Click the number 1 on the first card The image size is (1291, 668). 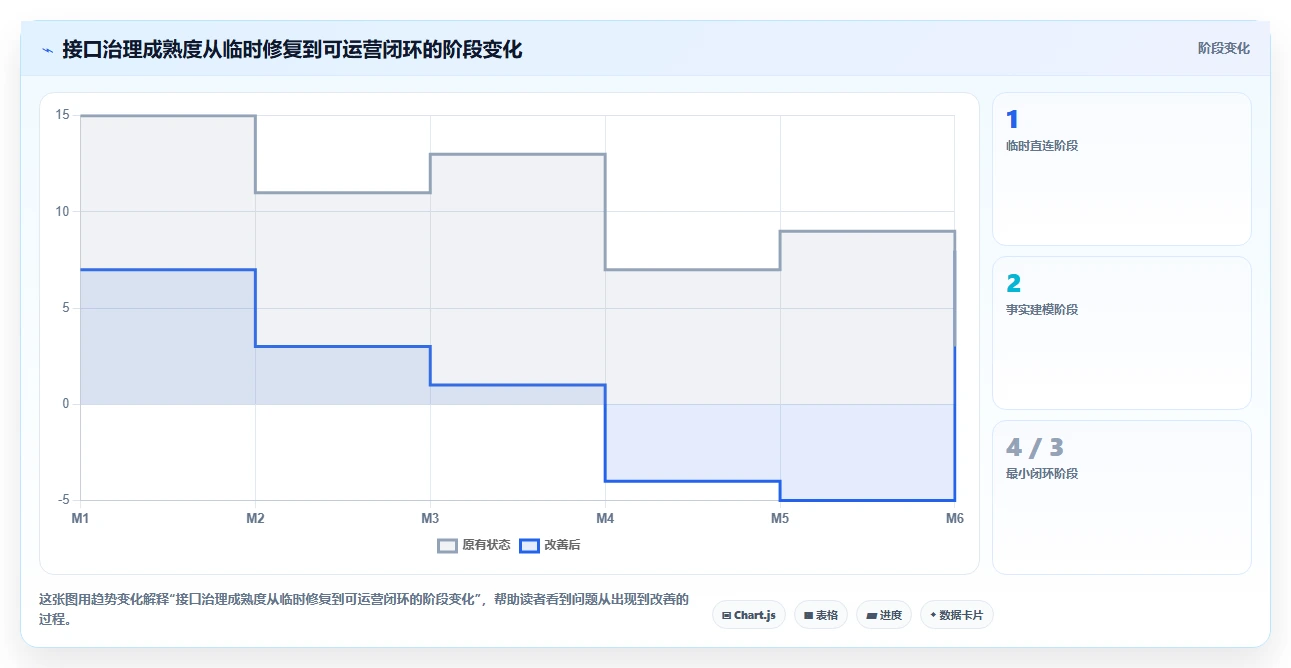1012,120
